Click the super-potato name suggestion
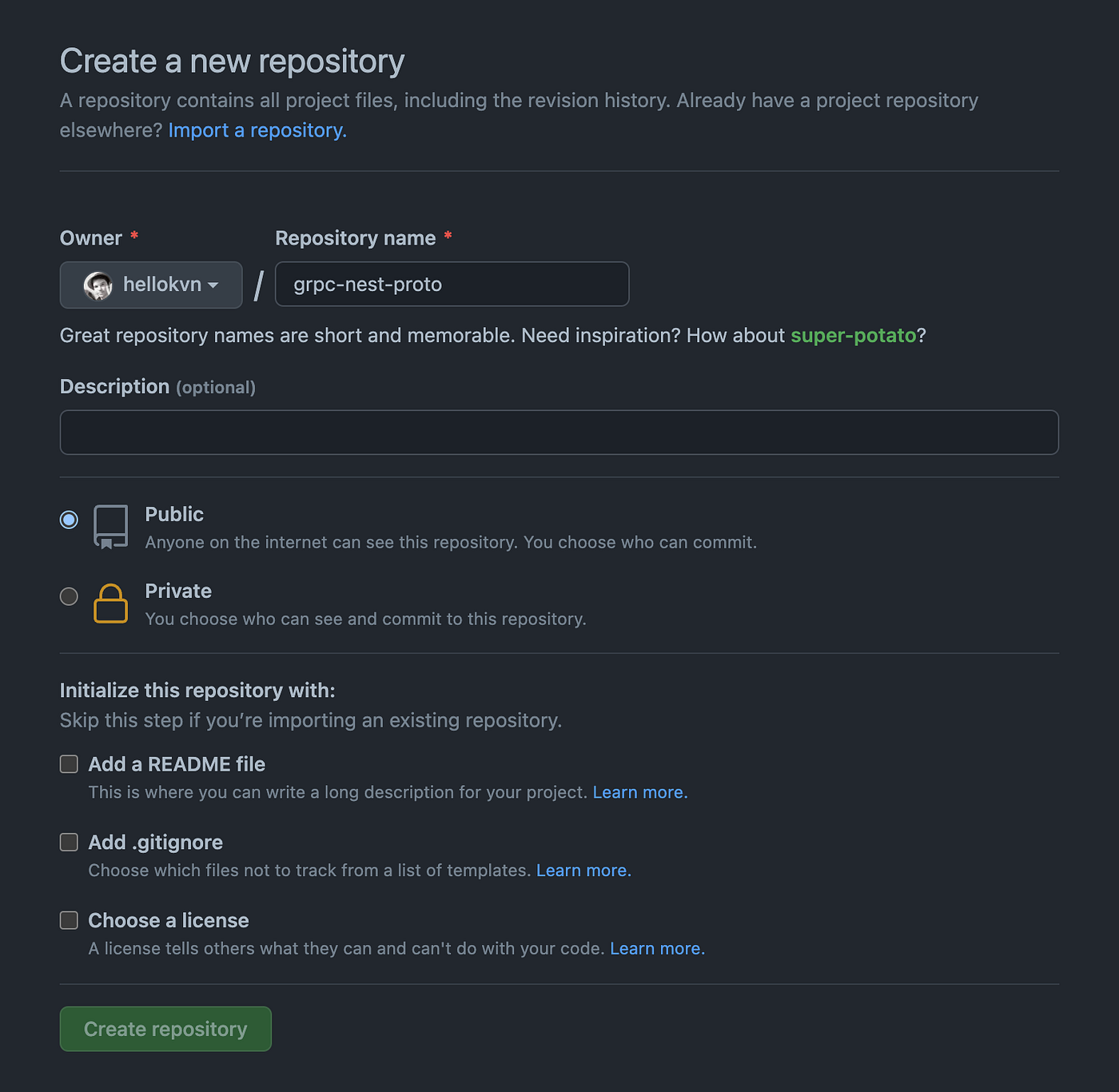 pos(854,336)
